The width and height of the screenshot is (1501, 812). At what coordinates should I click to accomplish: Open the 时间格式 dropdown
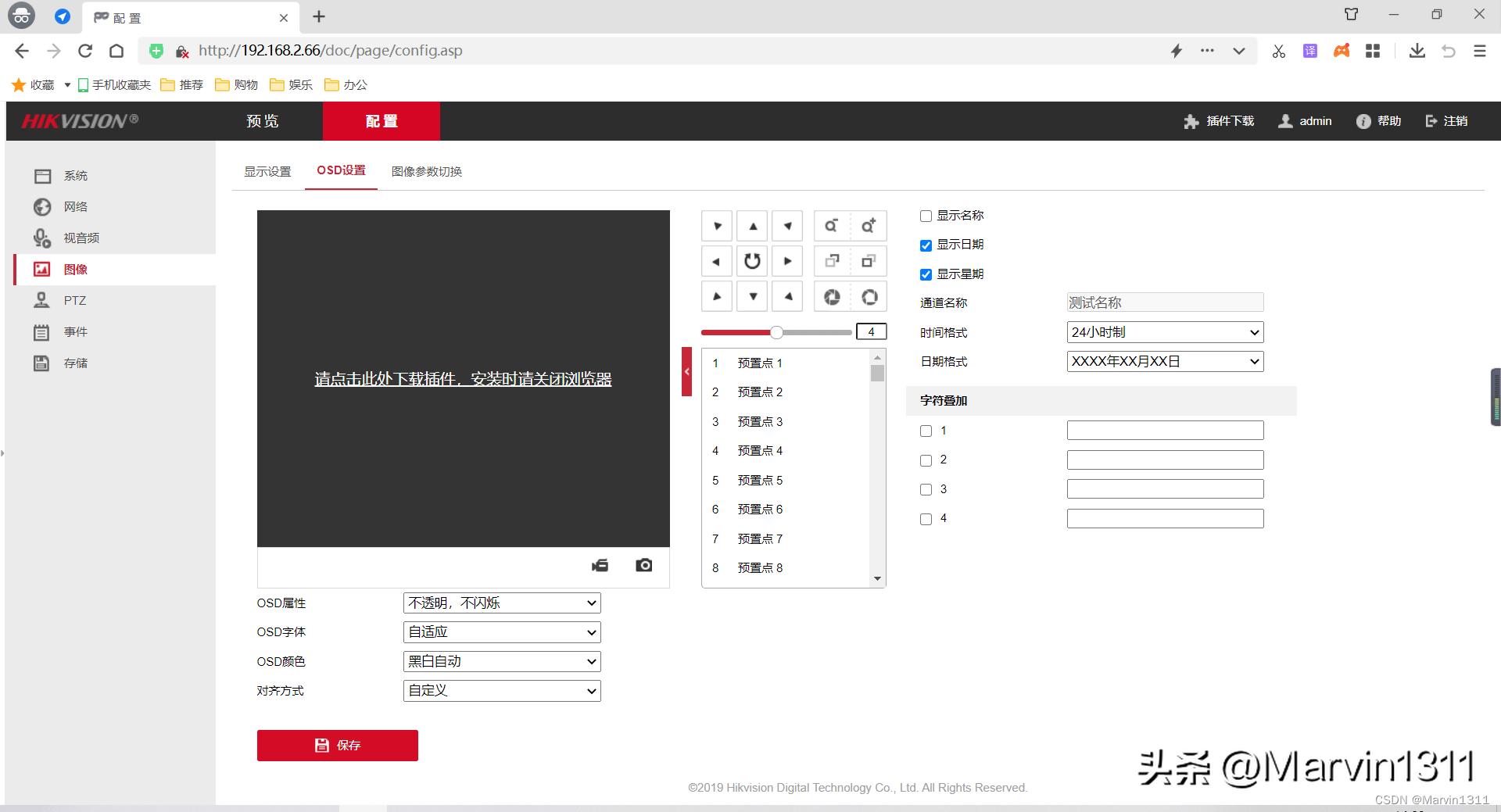pyautogui.click(x=1163, y=331)
